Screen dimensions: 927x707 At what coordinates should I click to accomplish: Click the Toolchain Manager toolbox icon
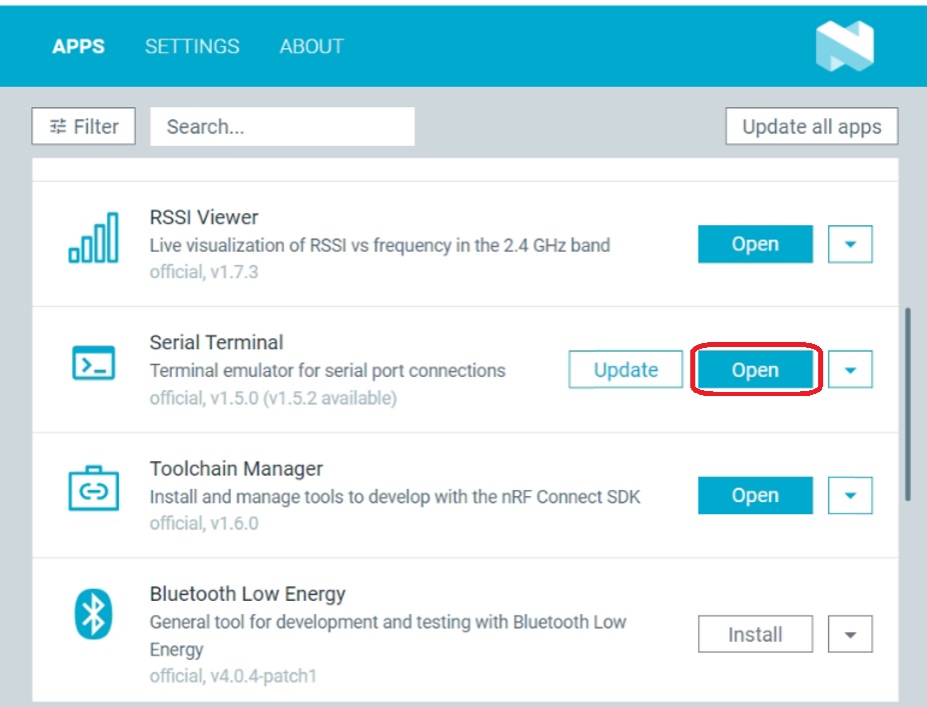93,488
